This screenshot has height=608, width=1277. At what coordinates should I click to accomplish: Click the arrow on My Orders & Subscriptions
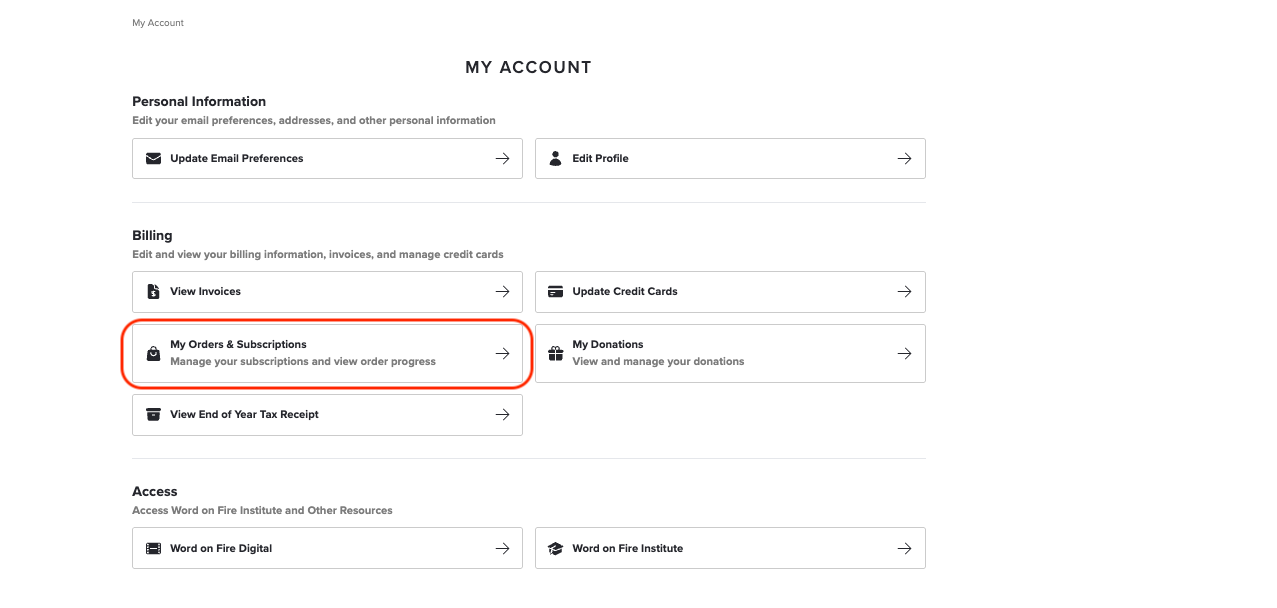click(x=502, y=353)
